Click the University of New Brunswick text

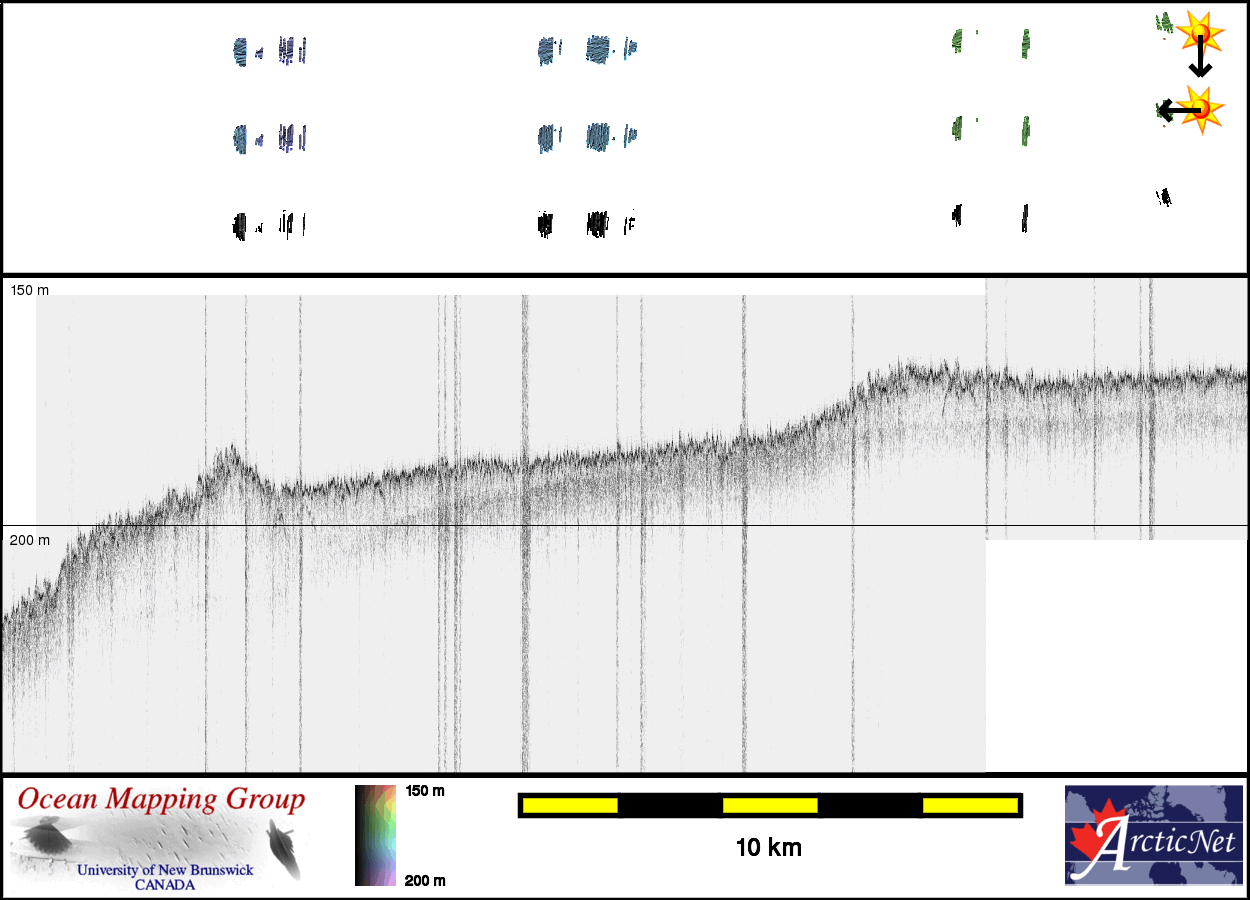[165, 870]
